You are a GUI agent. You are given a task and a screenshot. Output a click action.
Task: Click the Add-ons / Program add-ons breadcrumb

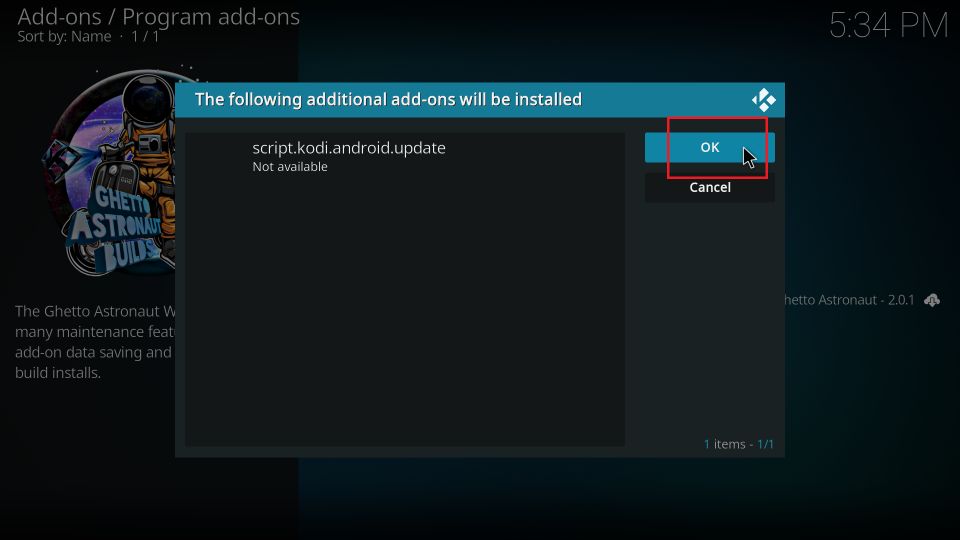point(158,17)
